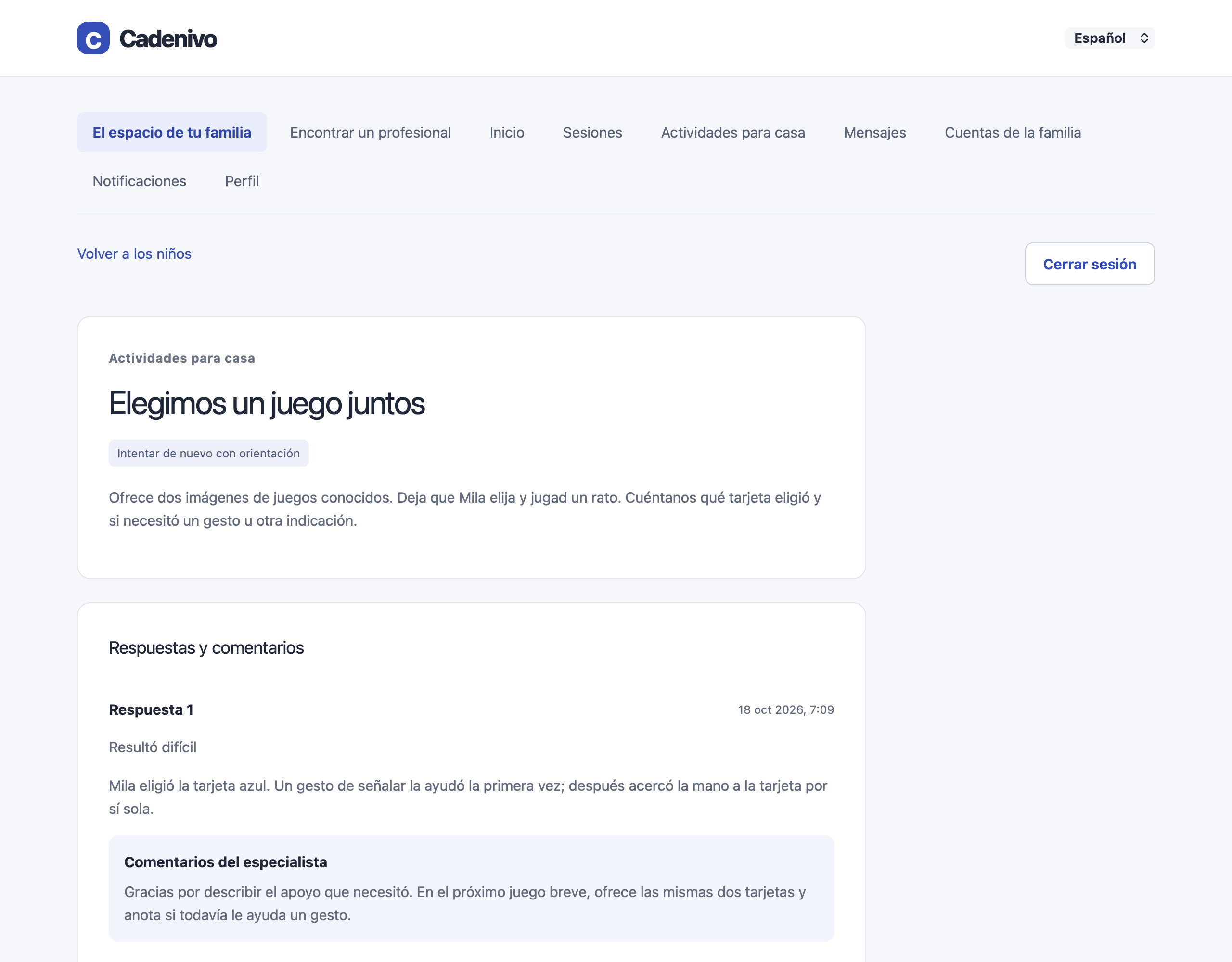
Task: Click the Resultó difícil text
Action: click(153, 747)
